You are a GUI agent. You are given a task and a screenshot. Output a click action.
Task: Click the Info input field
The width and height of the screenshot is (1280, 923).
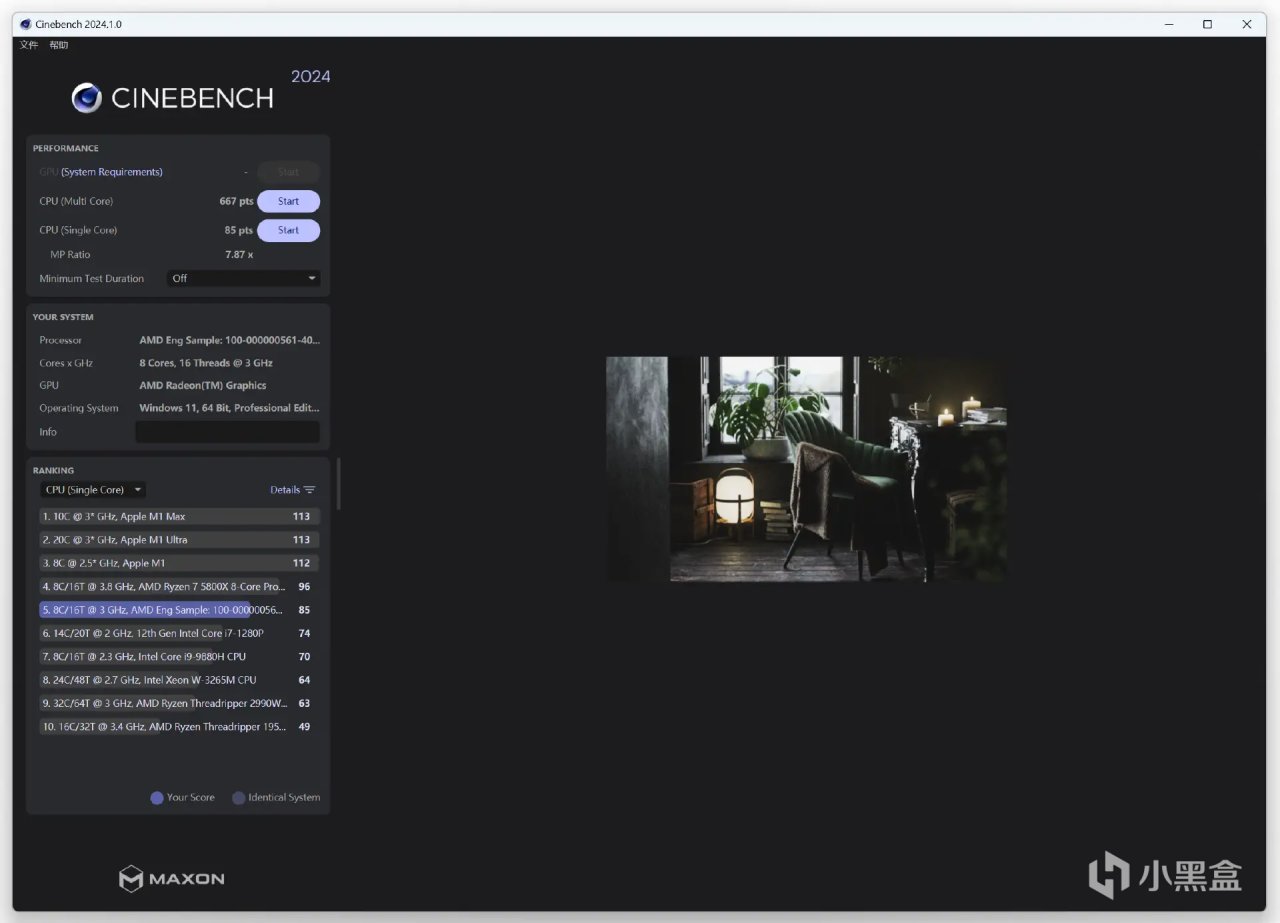click(227, 432)
